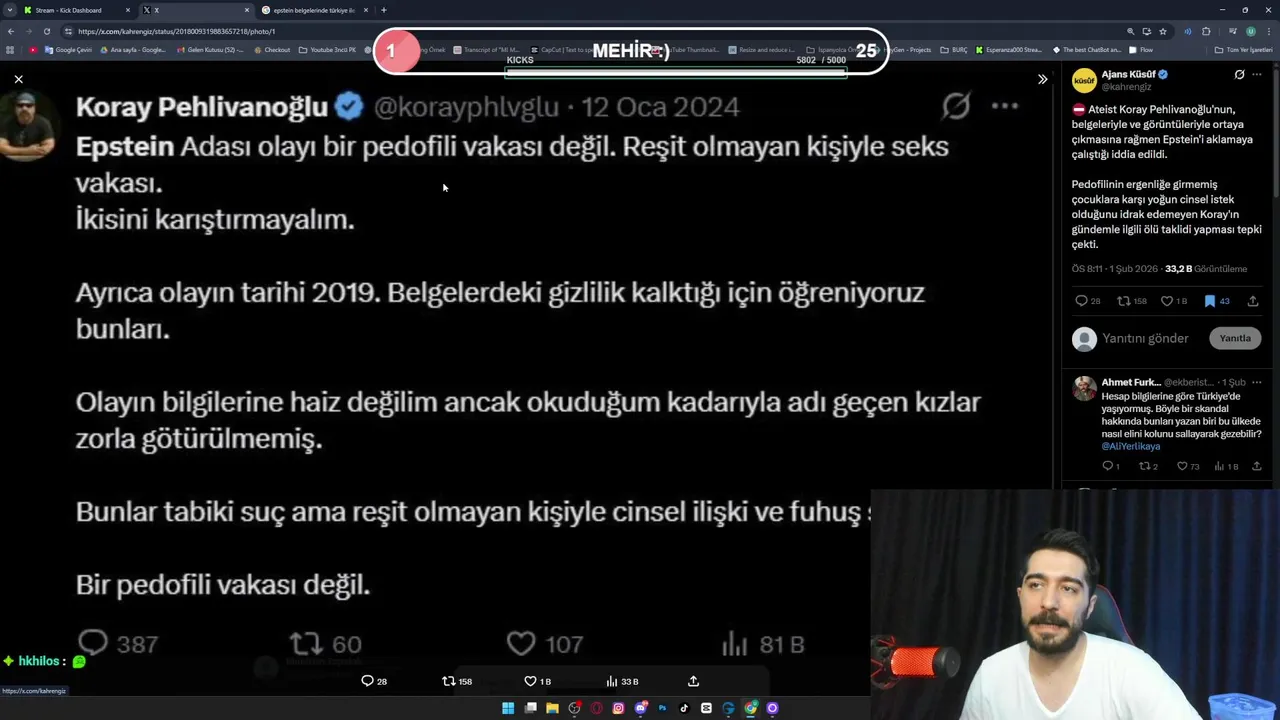Screen dimensions: 1280x720
Task: Click the bottom bar share upload icon
Action: (x=693, y=681)
